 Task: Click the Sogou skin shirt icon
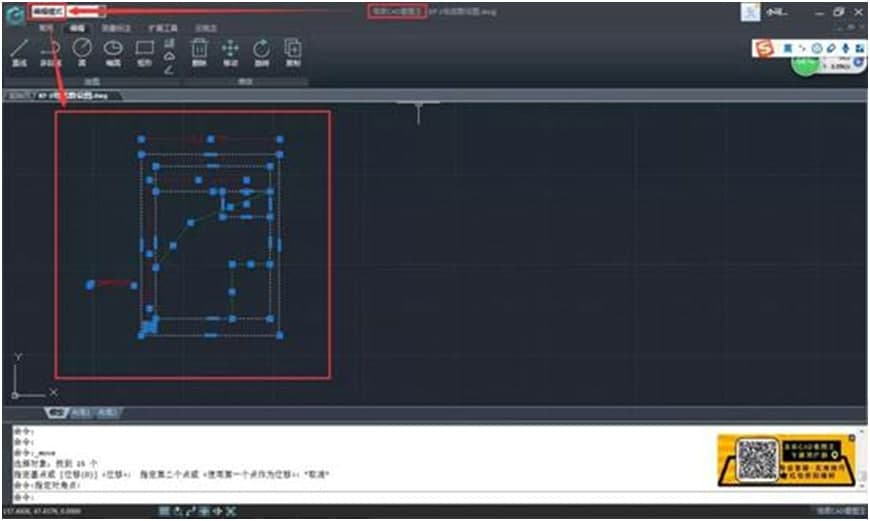point(831,48)
